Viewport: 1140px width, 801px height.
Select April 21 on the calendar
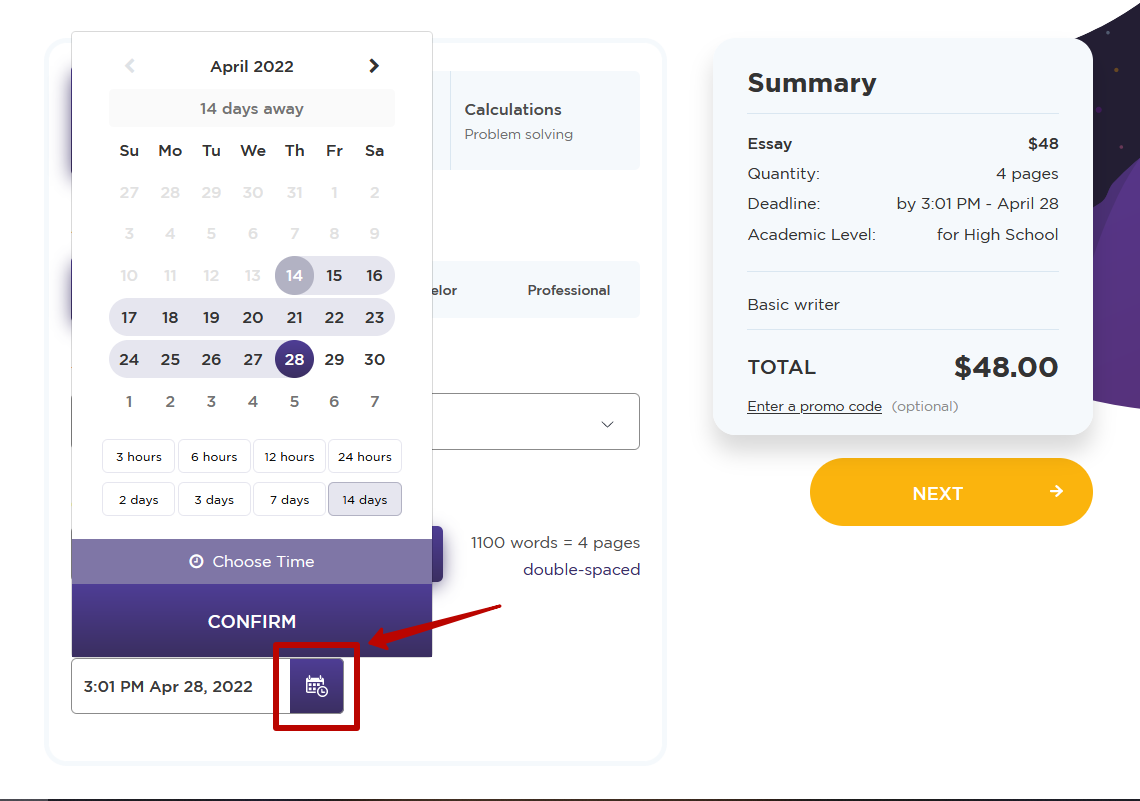[x=294, y=318]
